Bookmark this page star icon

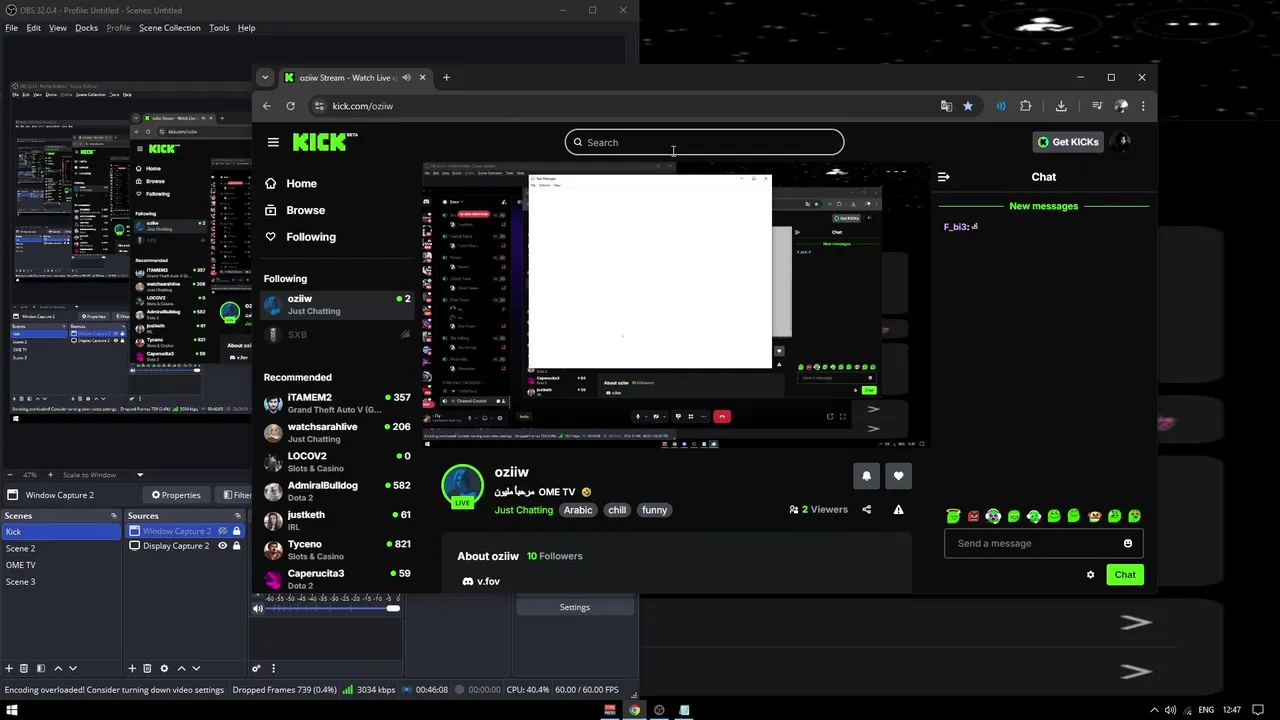(968, 106)
